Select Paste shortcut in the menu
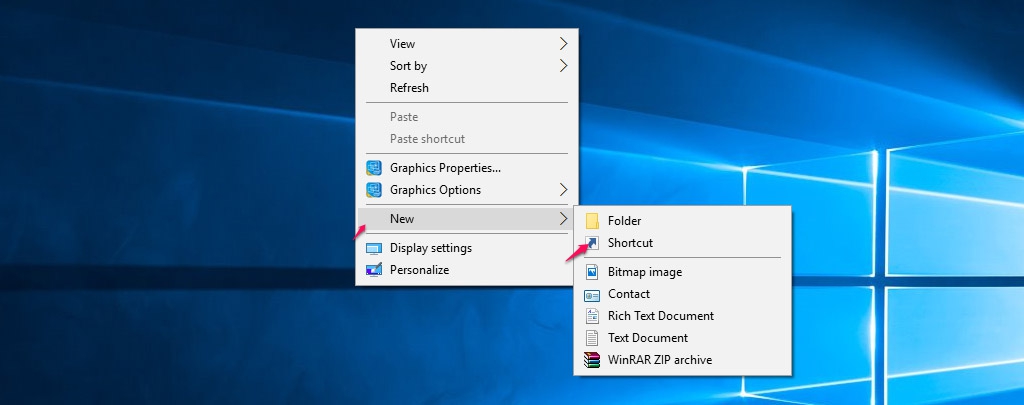The image size is (1024, 405). tap(427, 139)
